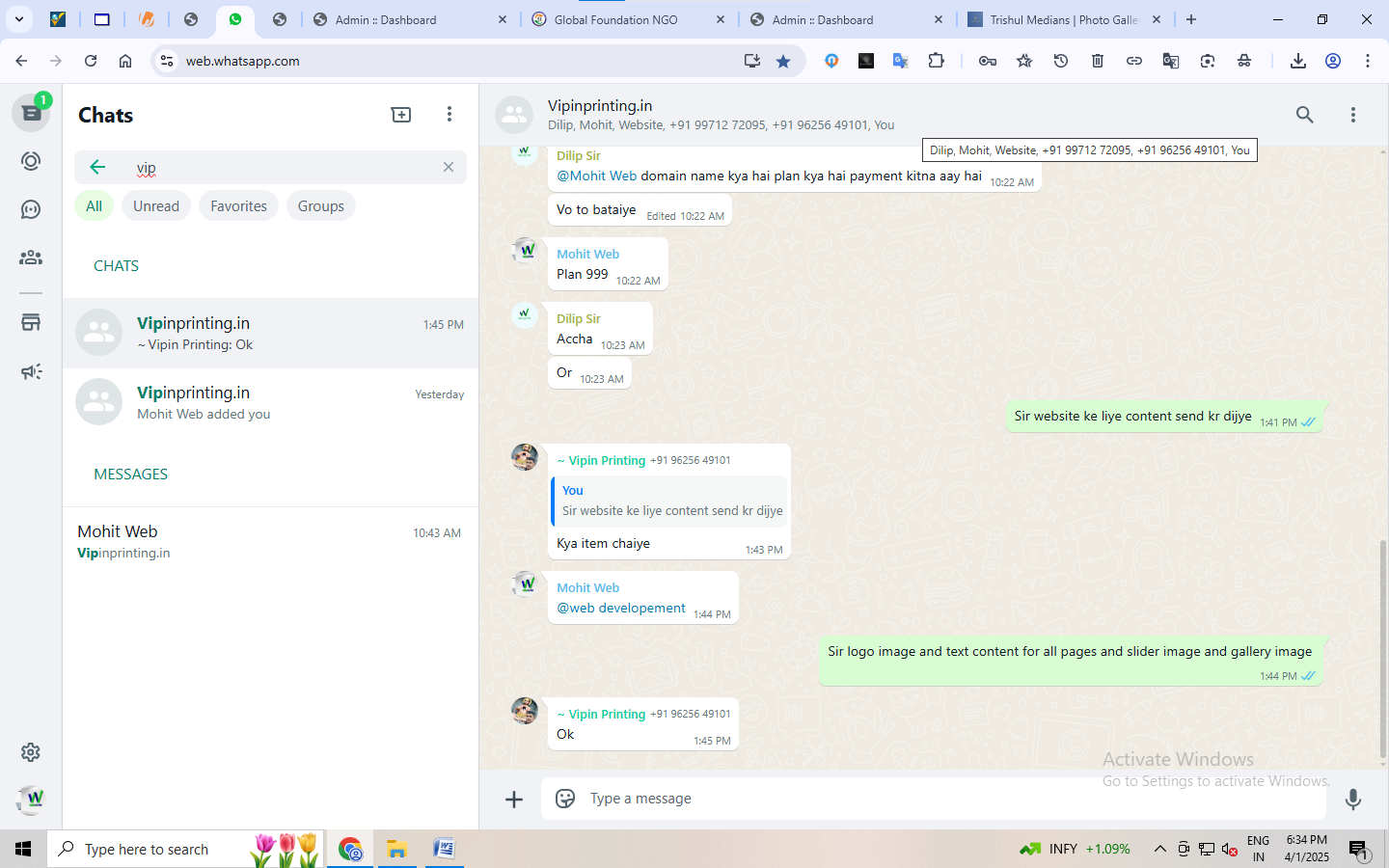Open Microsoft Word from taskbar
1389x868 pixels.
pyautogui.click(x=444, y=849)
